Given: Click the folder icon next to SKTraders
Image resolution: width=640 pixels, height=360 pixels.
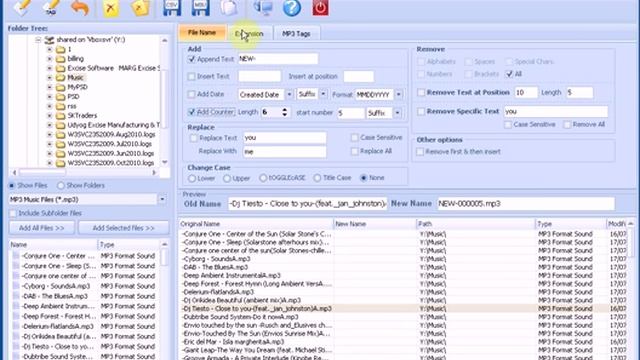Looking at the screenshot, I should 60,116.
